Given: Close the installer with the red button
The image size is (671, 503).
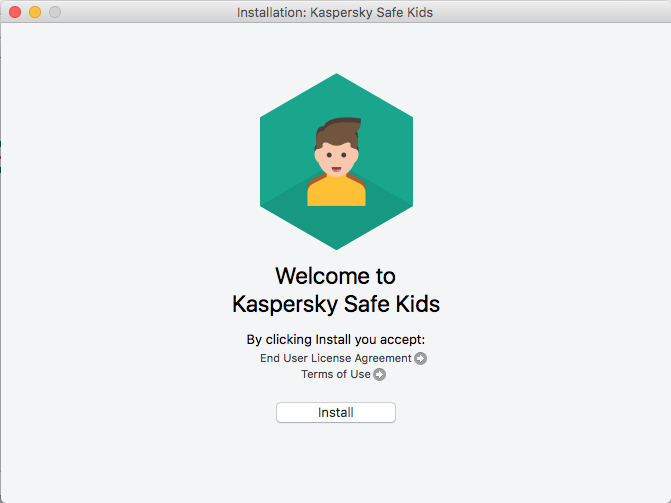Looking at the screenshot, I should (x=15, y=12).
